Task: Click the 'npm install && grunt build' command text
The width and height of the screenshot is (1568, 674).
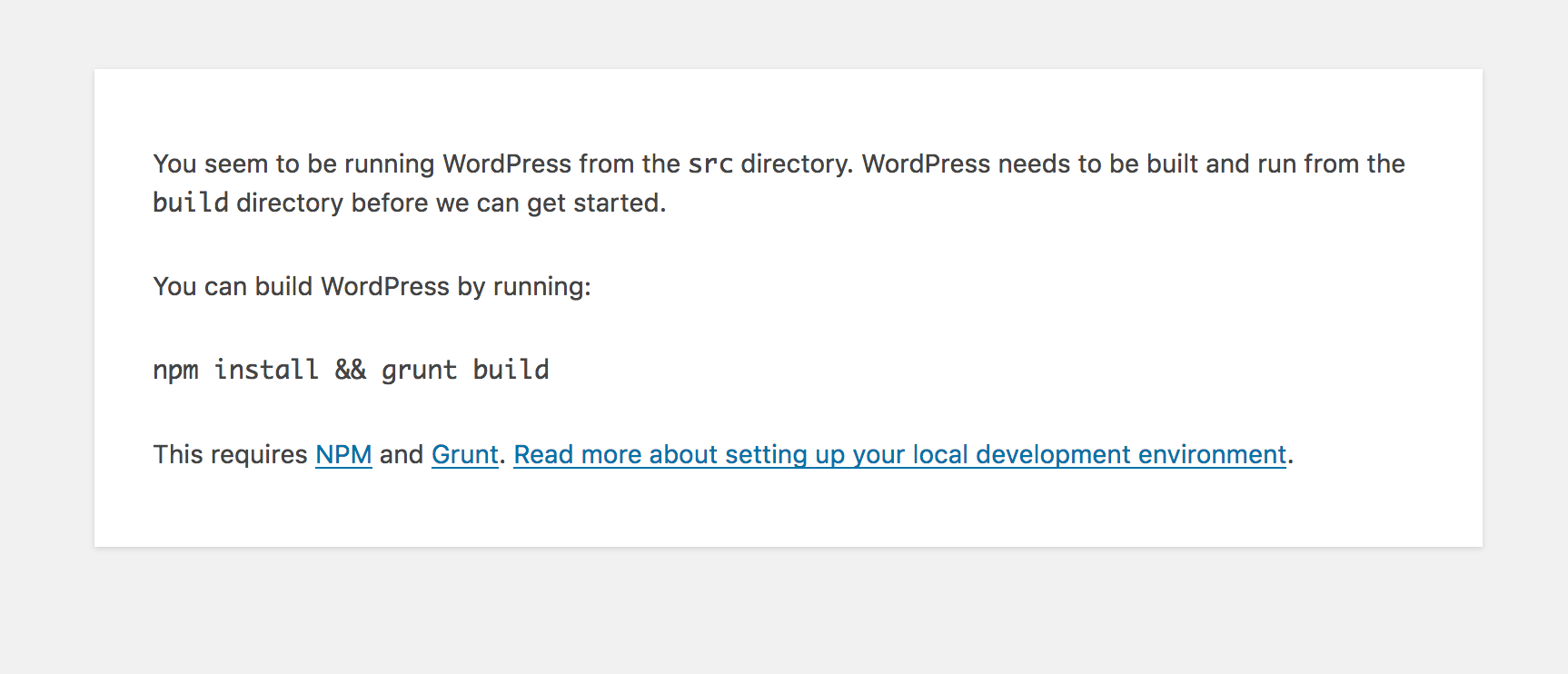Action: 351,370
